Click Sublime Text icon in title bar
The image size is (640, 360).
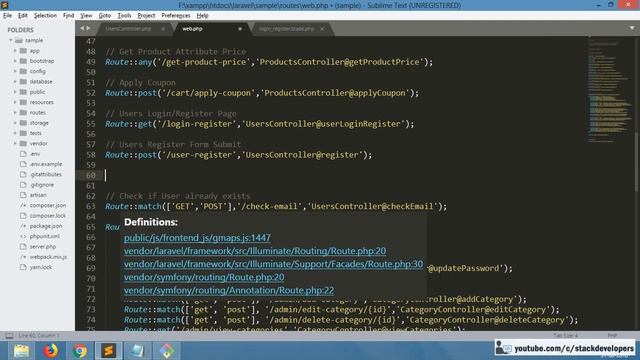[5, 5]
